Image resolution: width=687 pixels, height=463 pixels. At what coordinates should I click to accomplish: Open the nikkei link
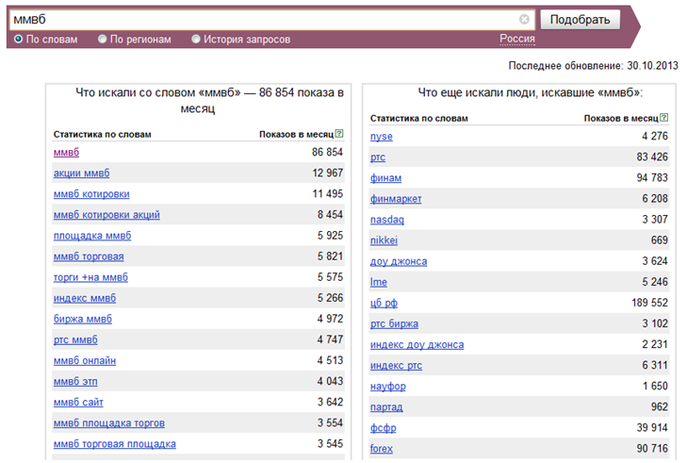click(x=384, y=240)
